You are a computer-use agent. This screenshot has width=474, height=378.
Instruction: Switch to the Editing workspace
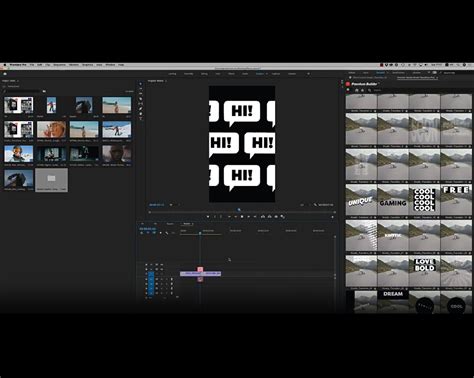coord(204,74)
